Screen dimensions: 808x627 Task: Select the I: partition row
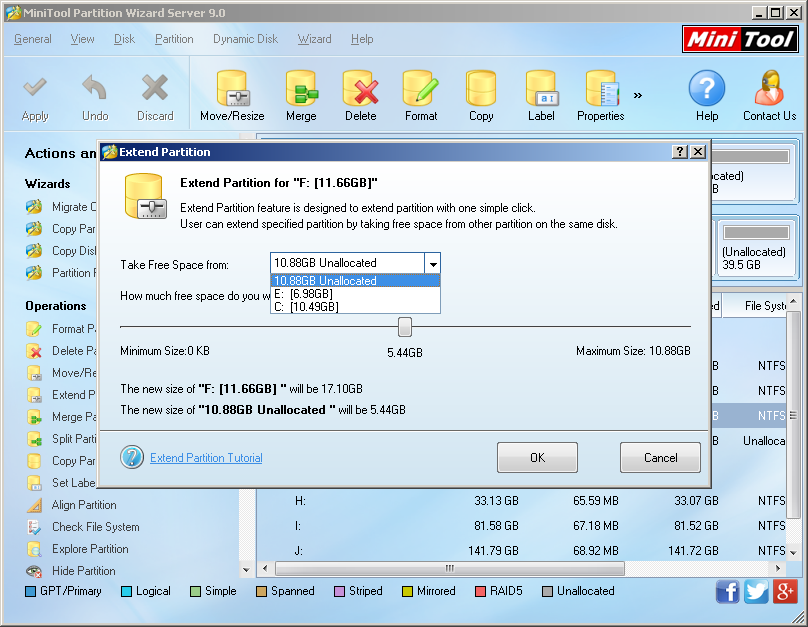tap(521, 526)
